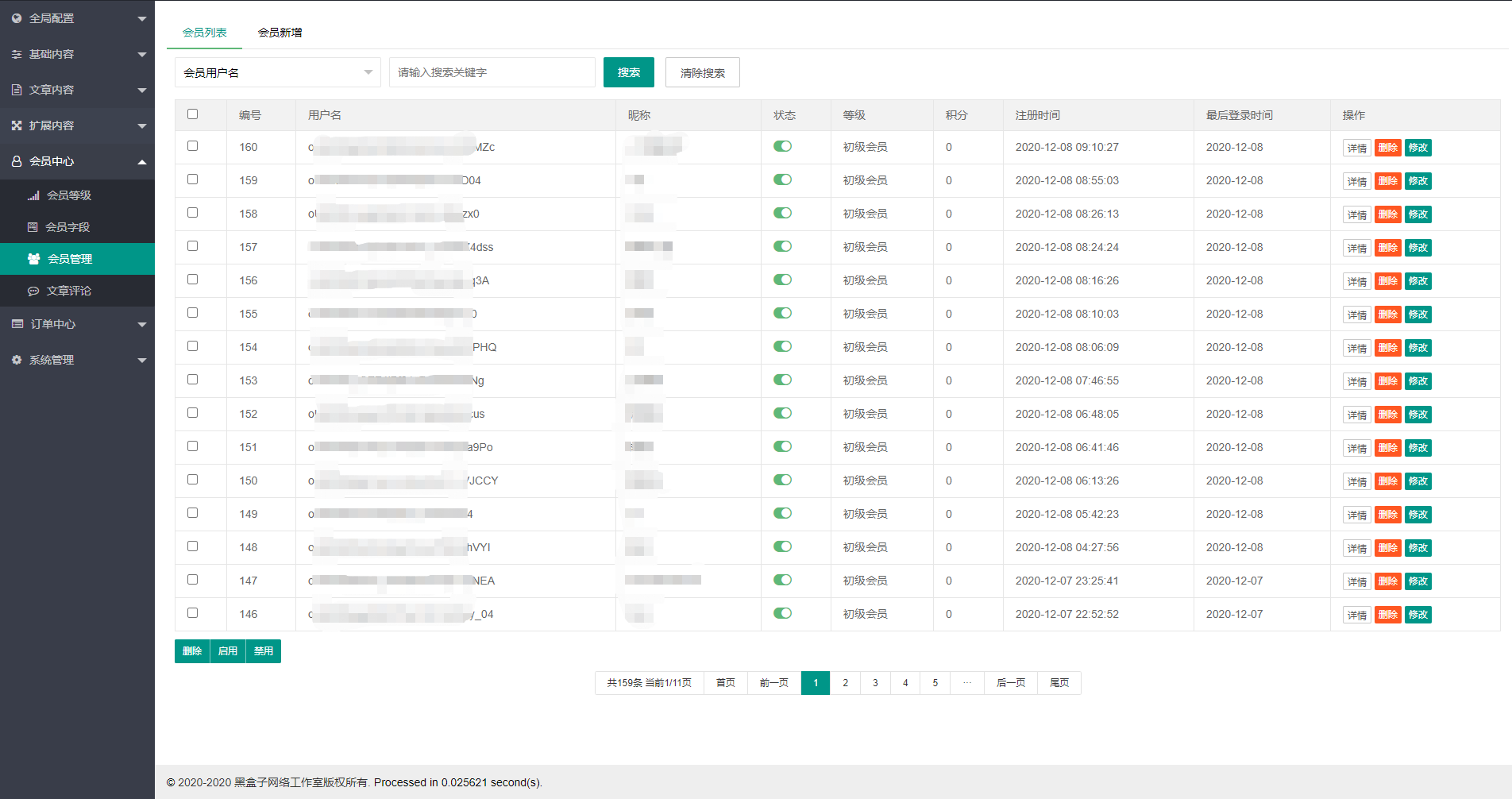Expand the 订单中心 menu arrow

pyautogui.click(x=142, y=324)
